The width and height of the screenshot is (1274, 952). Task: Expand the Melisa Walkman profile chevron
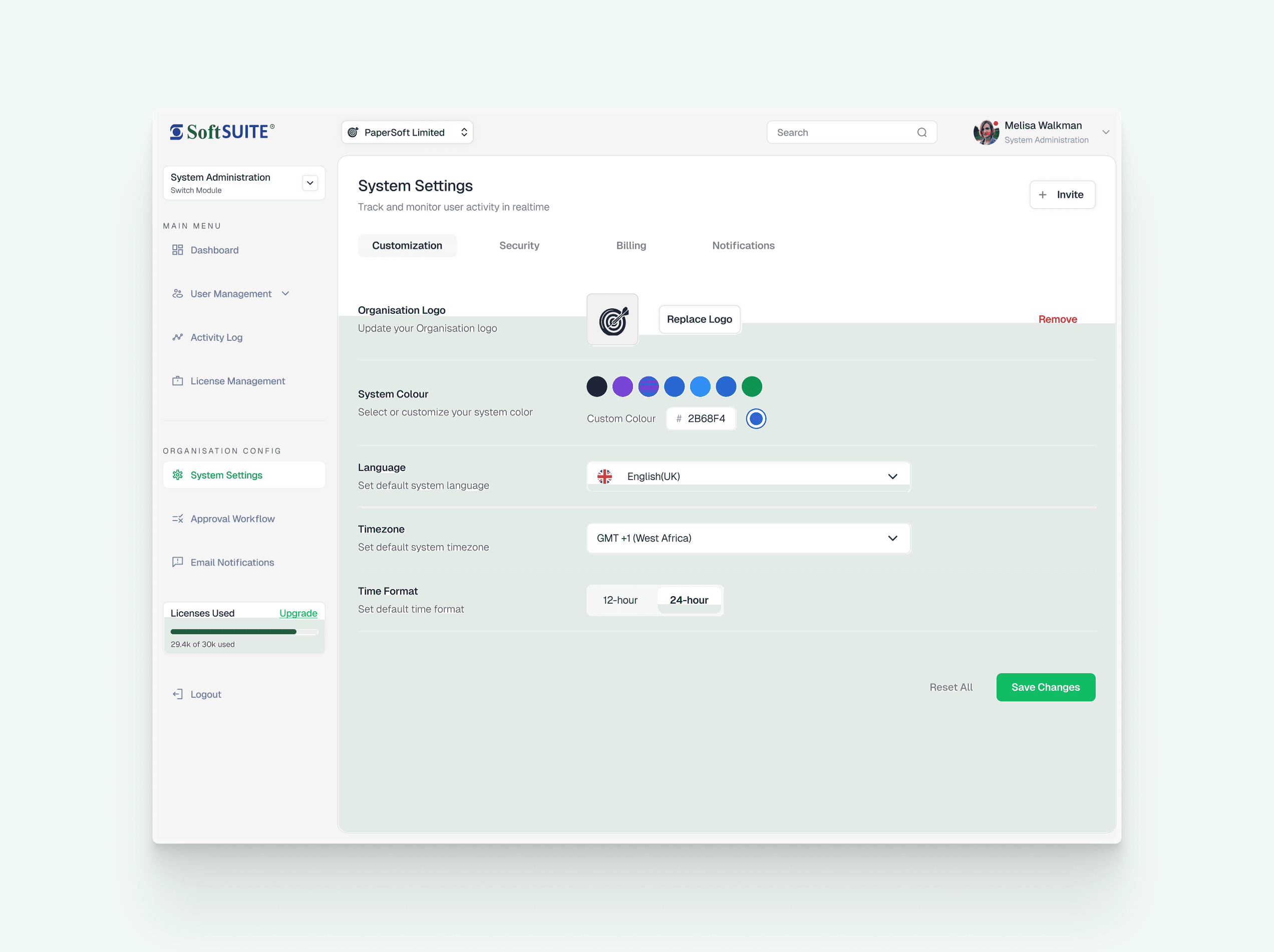pyautogui.click(x=1105, y=132)
